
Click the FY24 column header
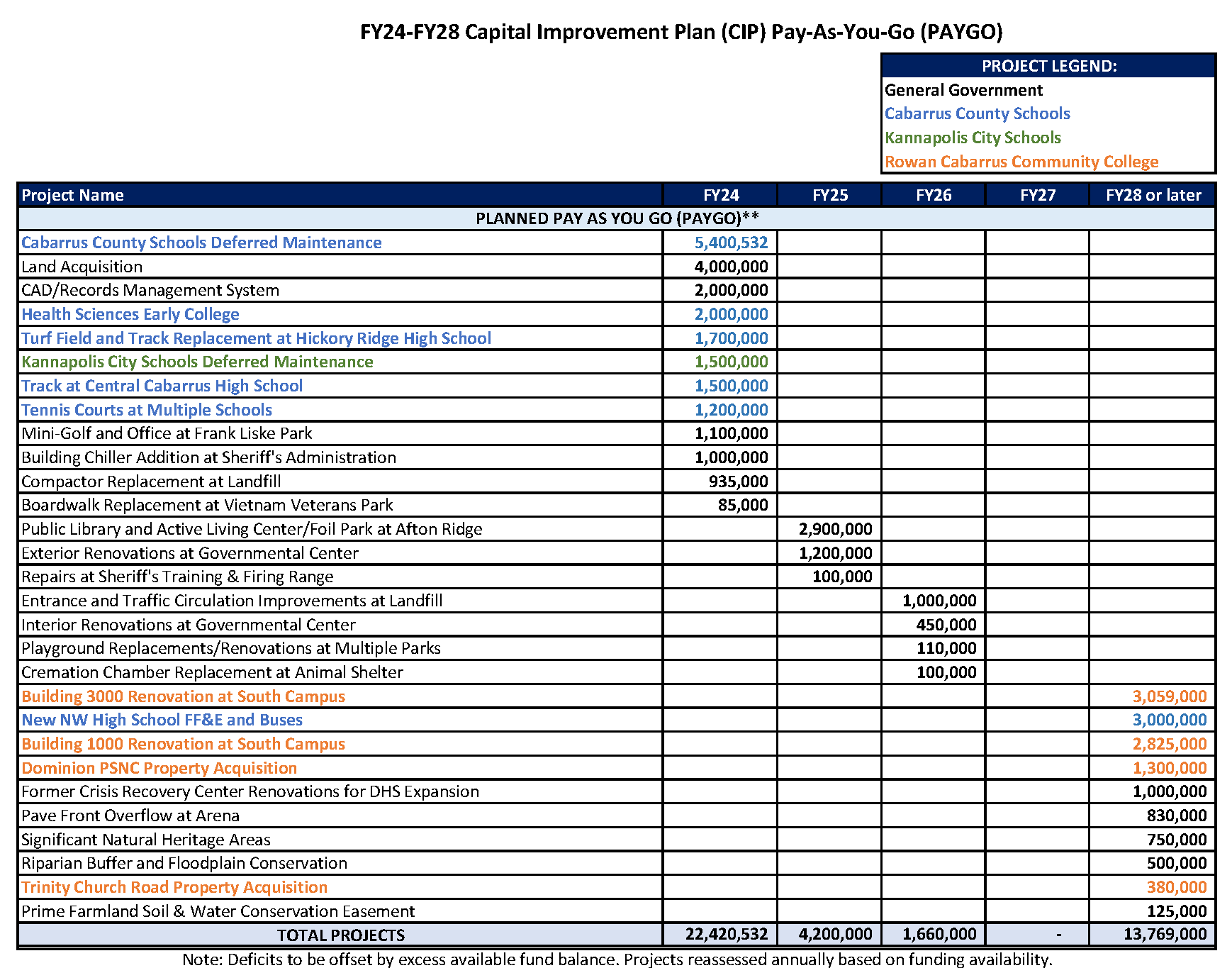pyautogui.click(x=720, y=195)
